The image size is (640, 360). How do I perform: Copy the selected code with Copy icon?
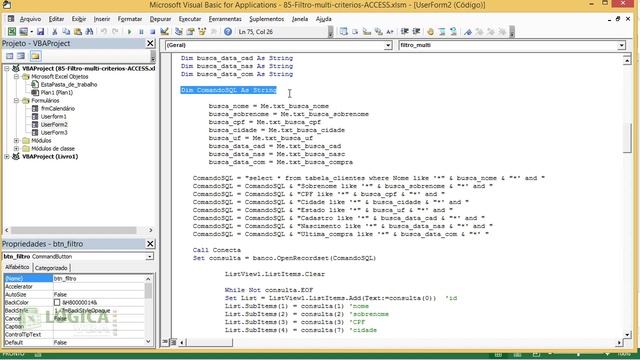tap(66, 32)
